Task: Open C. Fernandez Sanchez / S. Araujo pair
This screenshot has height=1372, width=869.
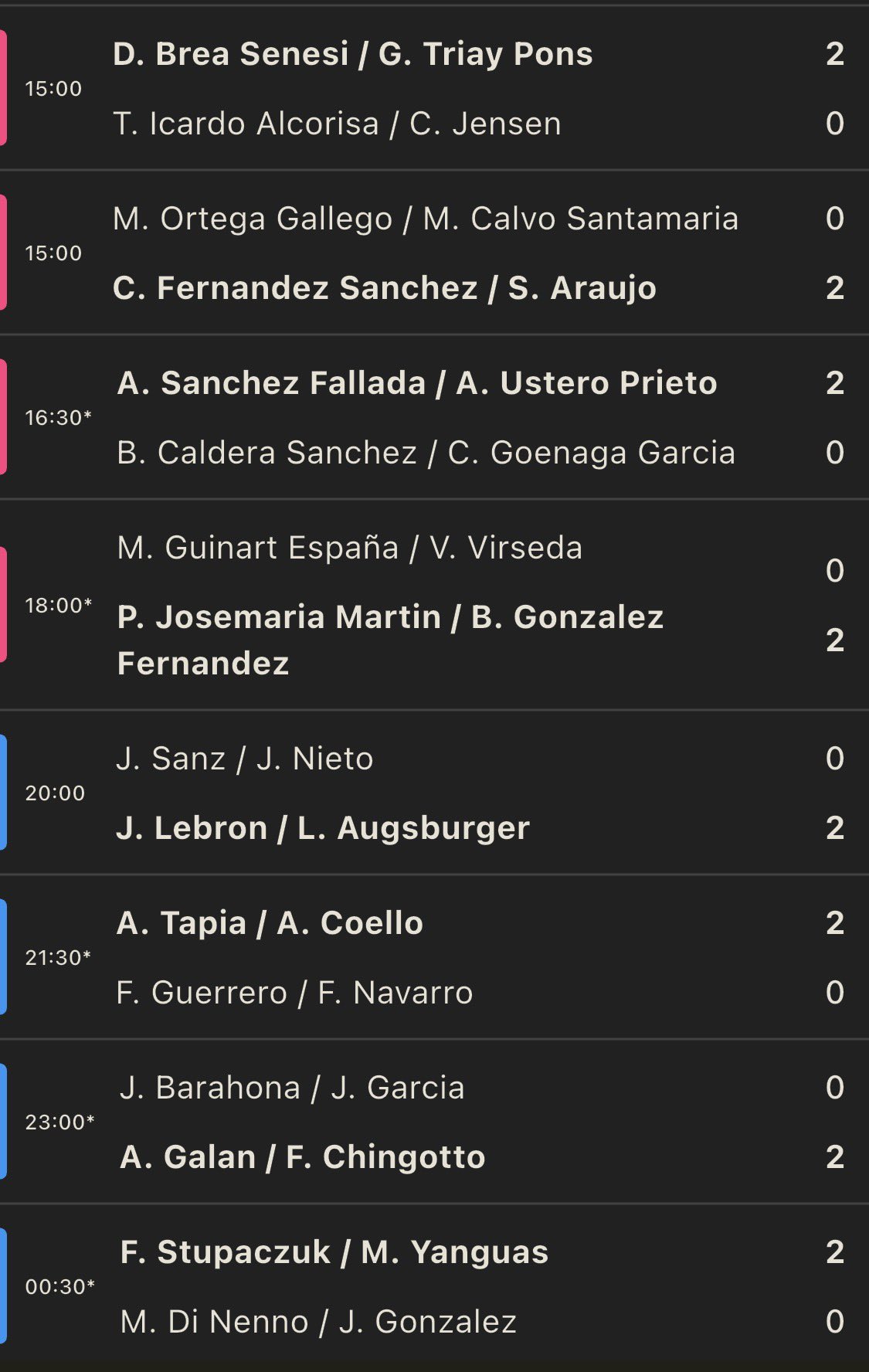Action: tap(384, 289)
